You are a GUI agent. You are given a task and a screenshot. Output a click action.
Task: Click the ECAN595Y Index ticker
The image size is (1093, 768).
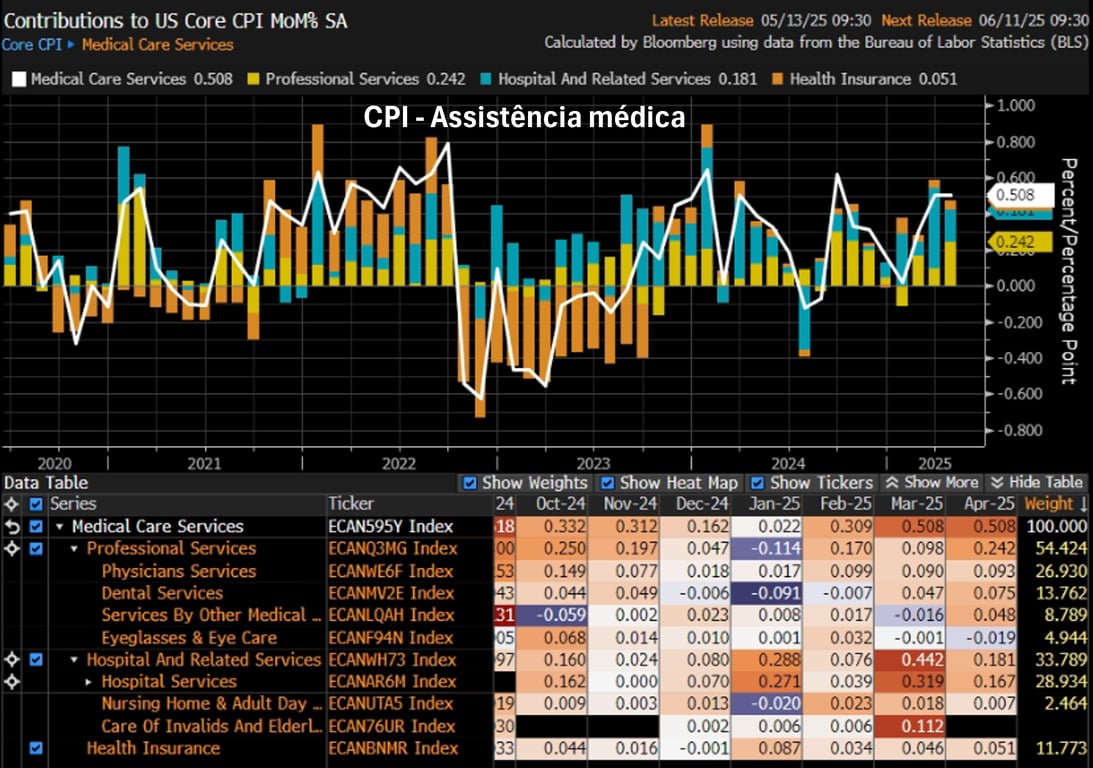(x=391, y=526)
